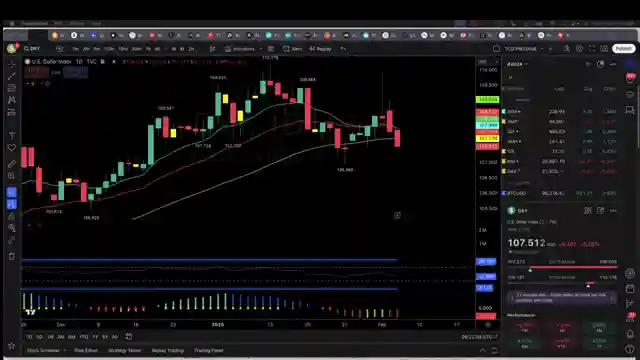This screenshot has height=360, width=640.
Task: Open quick search in top toolbar
Action: [x=567, y=49]
